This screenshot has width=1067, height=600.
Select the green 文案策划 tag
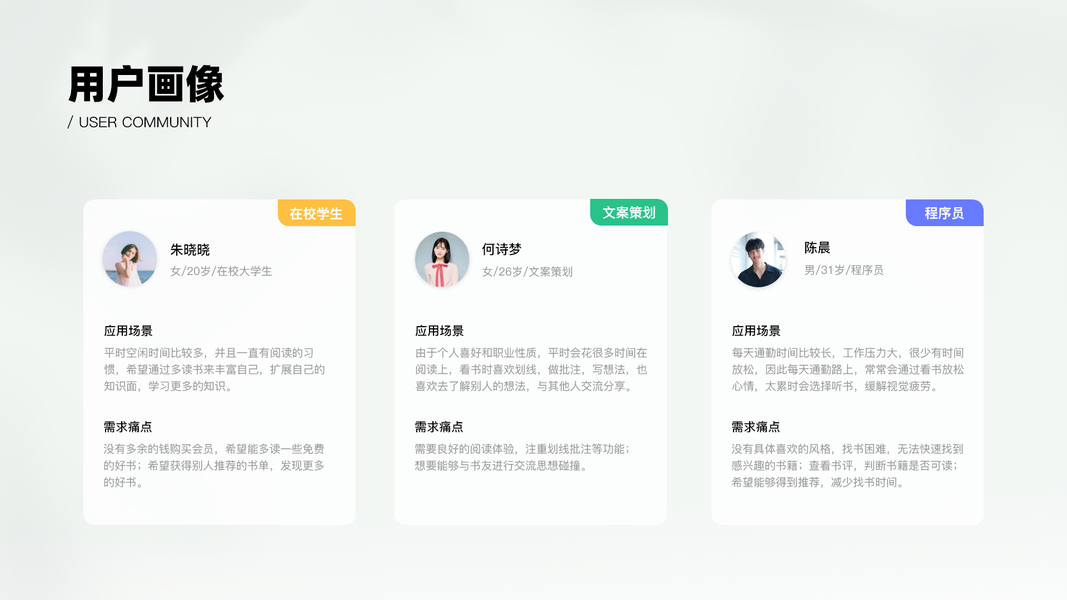pos(629,212)
